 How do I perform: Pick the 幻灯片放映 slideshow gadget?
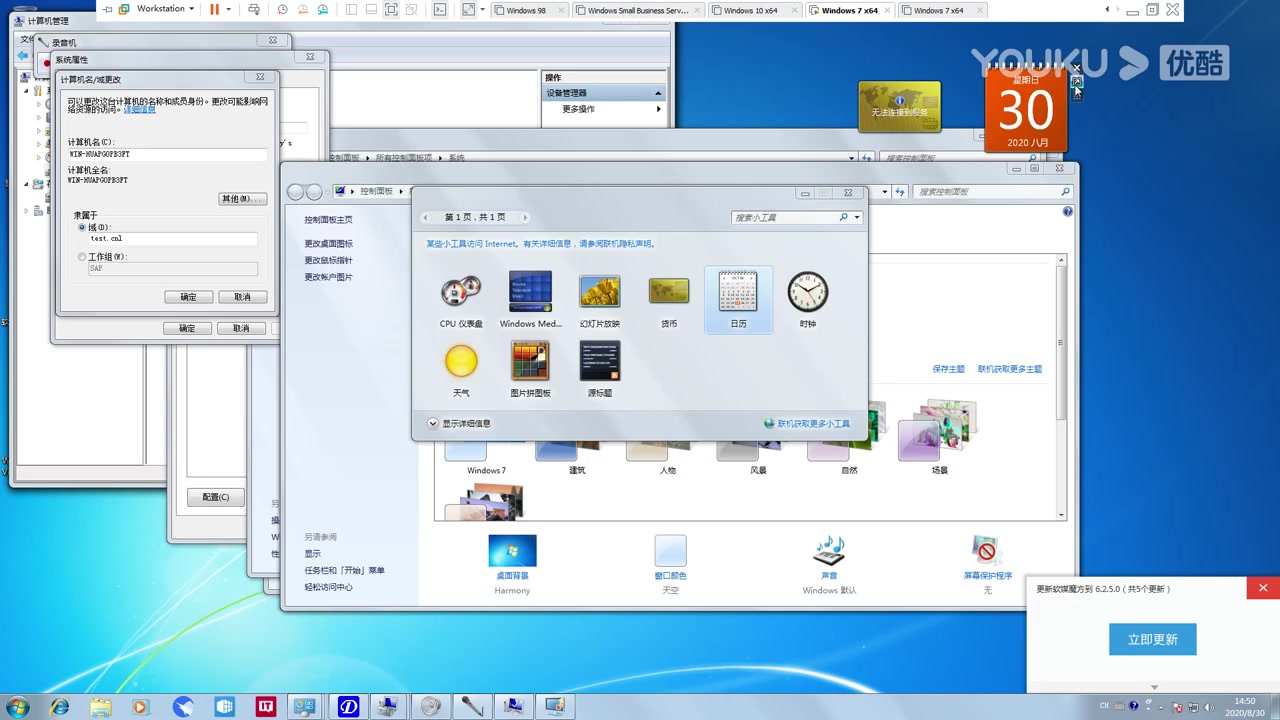(x=600, y=300)
